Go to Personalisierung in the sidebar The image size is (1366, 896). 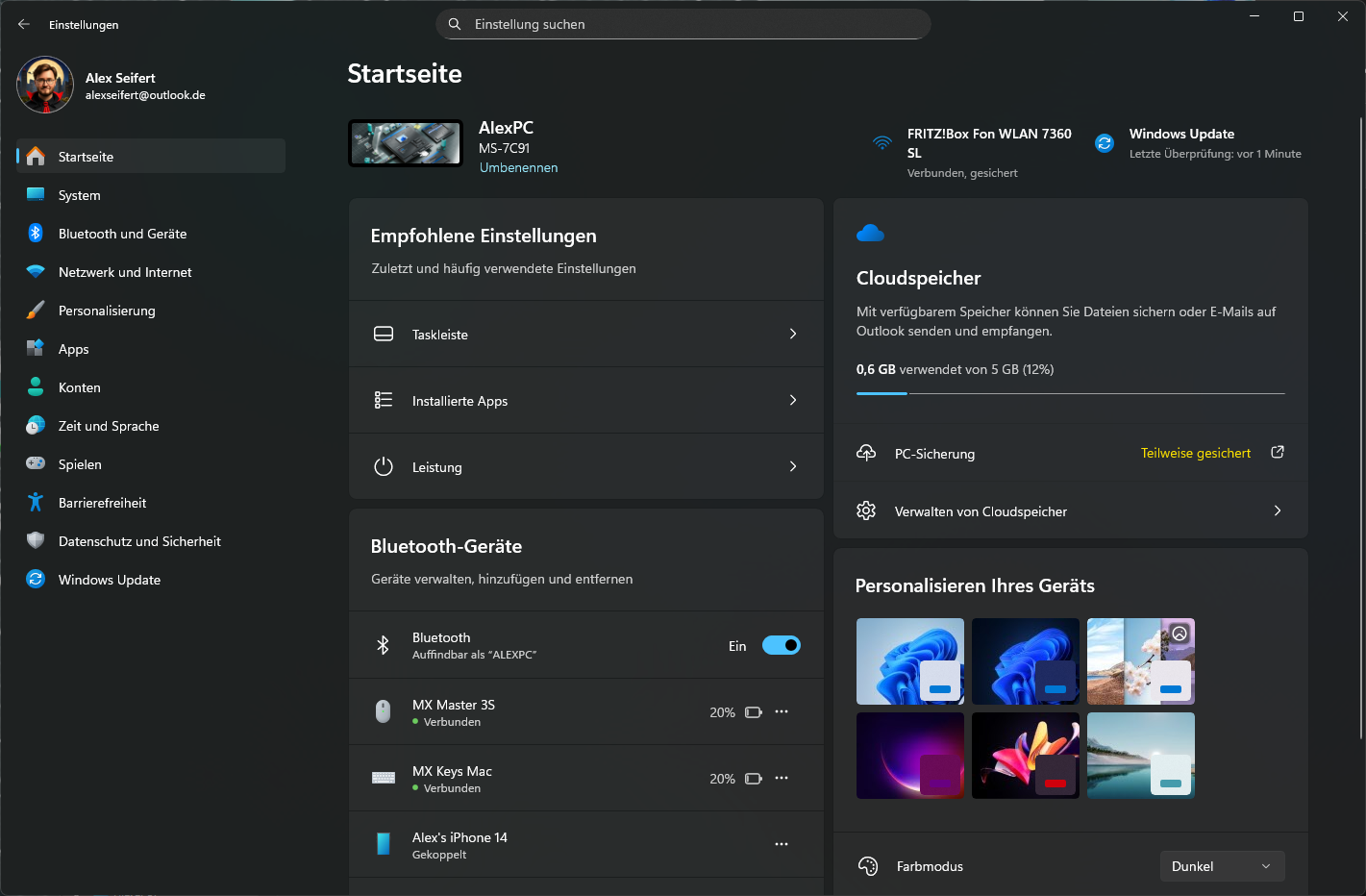click(107, 311)
